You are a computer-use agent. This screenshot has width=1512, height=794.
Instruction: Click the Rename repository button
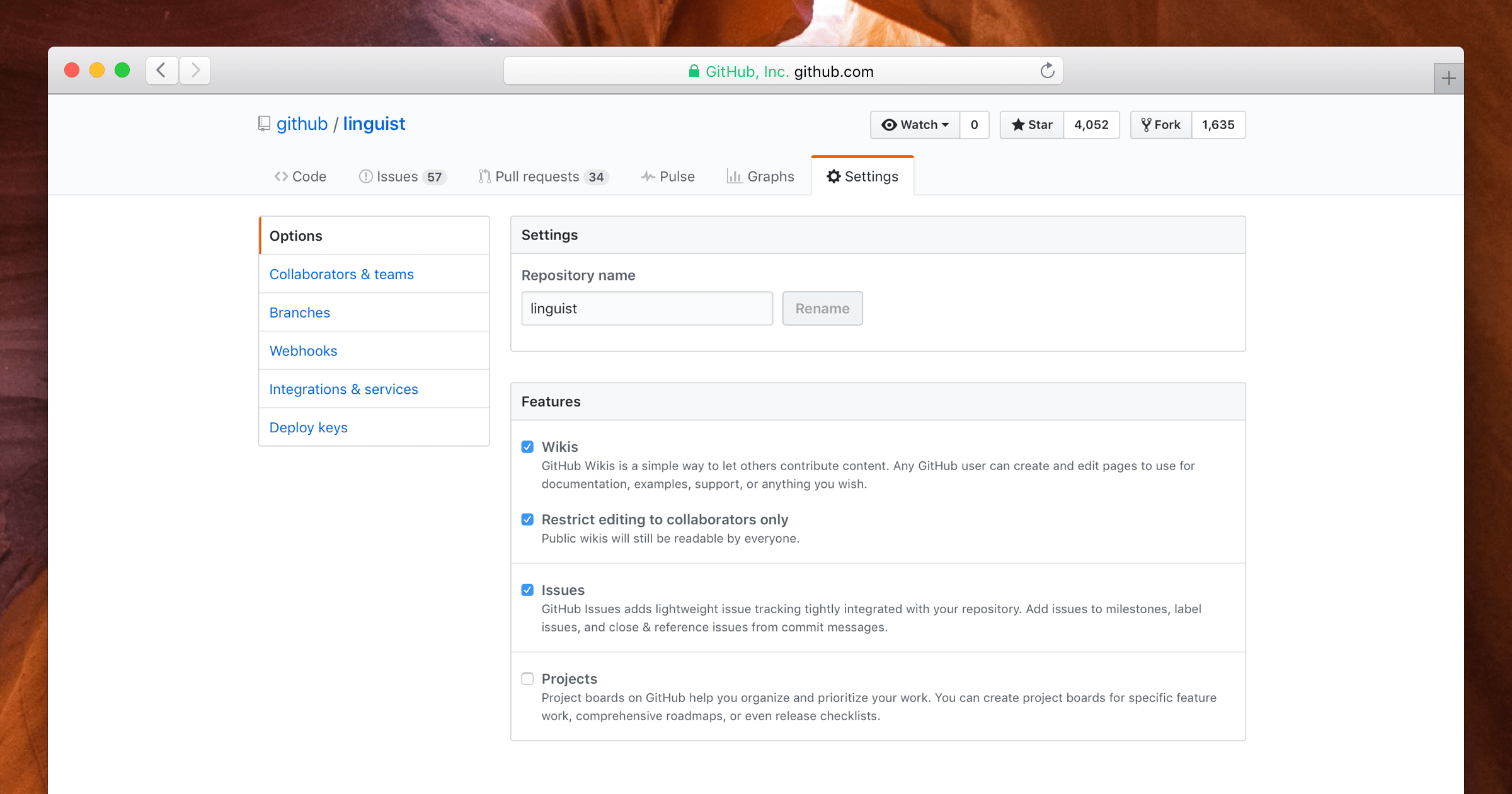(822, 308)
